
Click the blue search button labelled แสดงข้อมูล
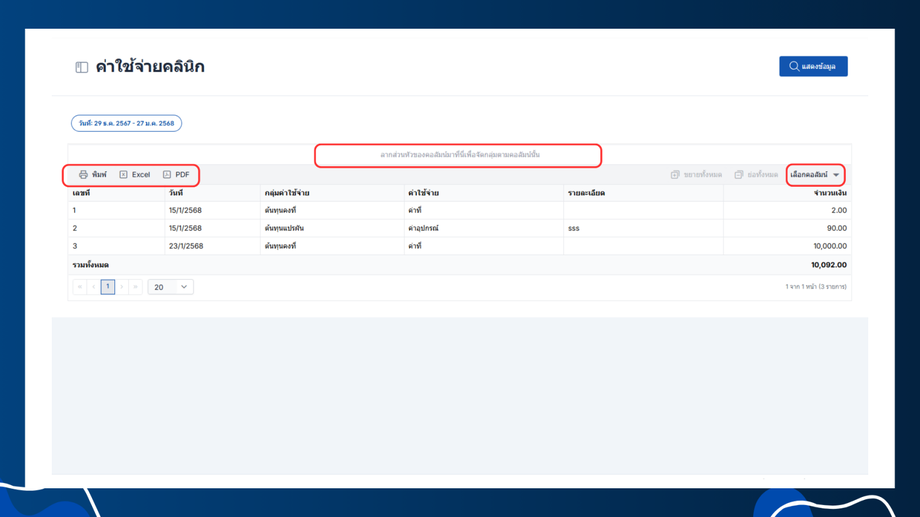(813, 66)
